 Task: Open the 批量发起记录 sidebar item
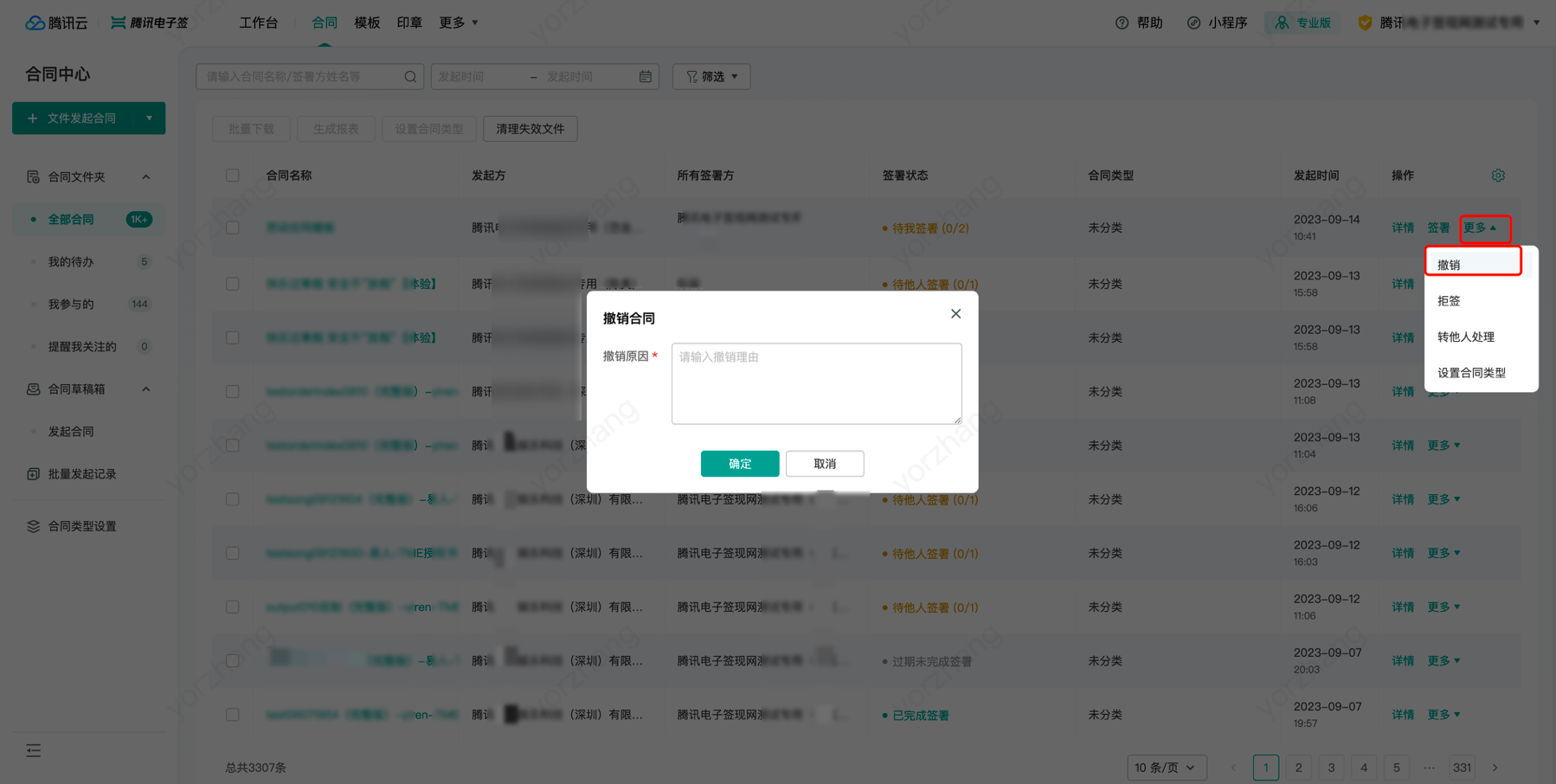[x=81, y=474]
